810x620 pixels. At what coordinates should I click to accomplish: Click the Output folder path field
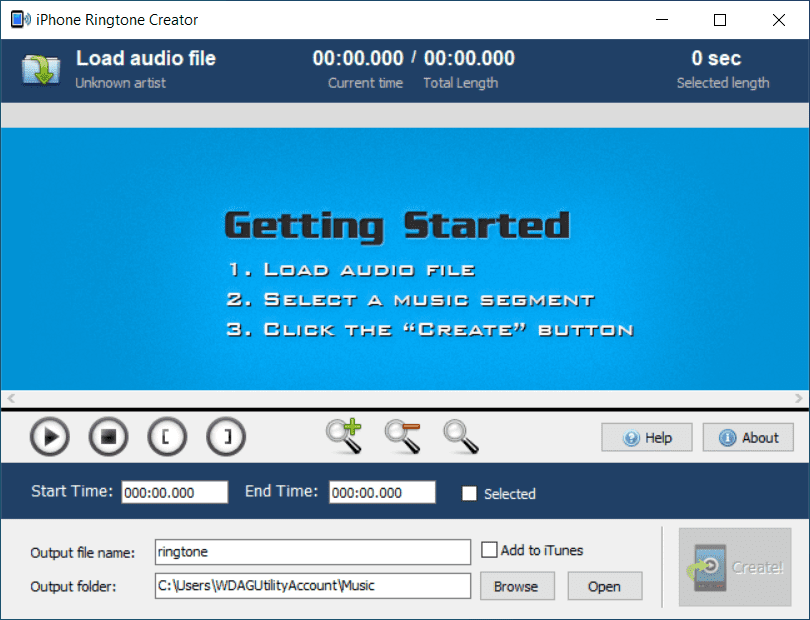click(313, 586)
